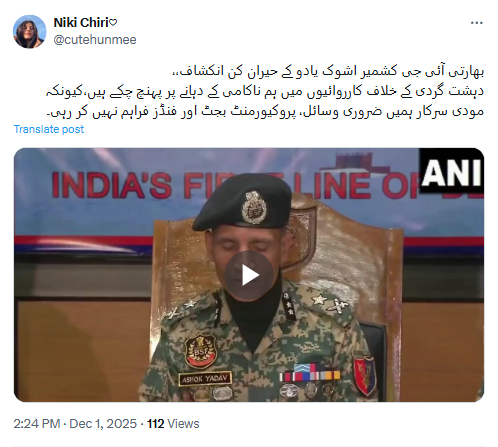
Task: Click the Translate post link
Action: (x=49, y=129)
